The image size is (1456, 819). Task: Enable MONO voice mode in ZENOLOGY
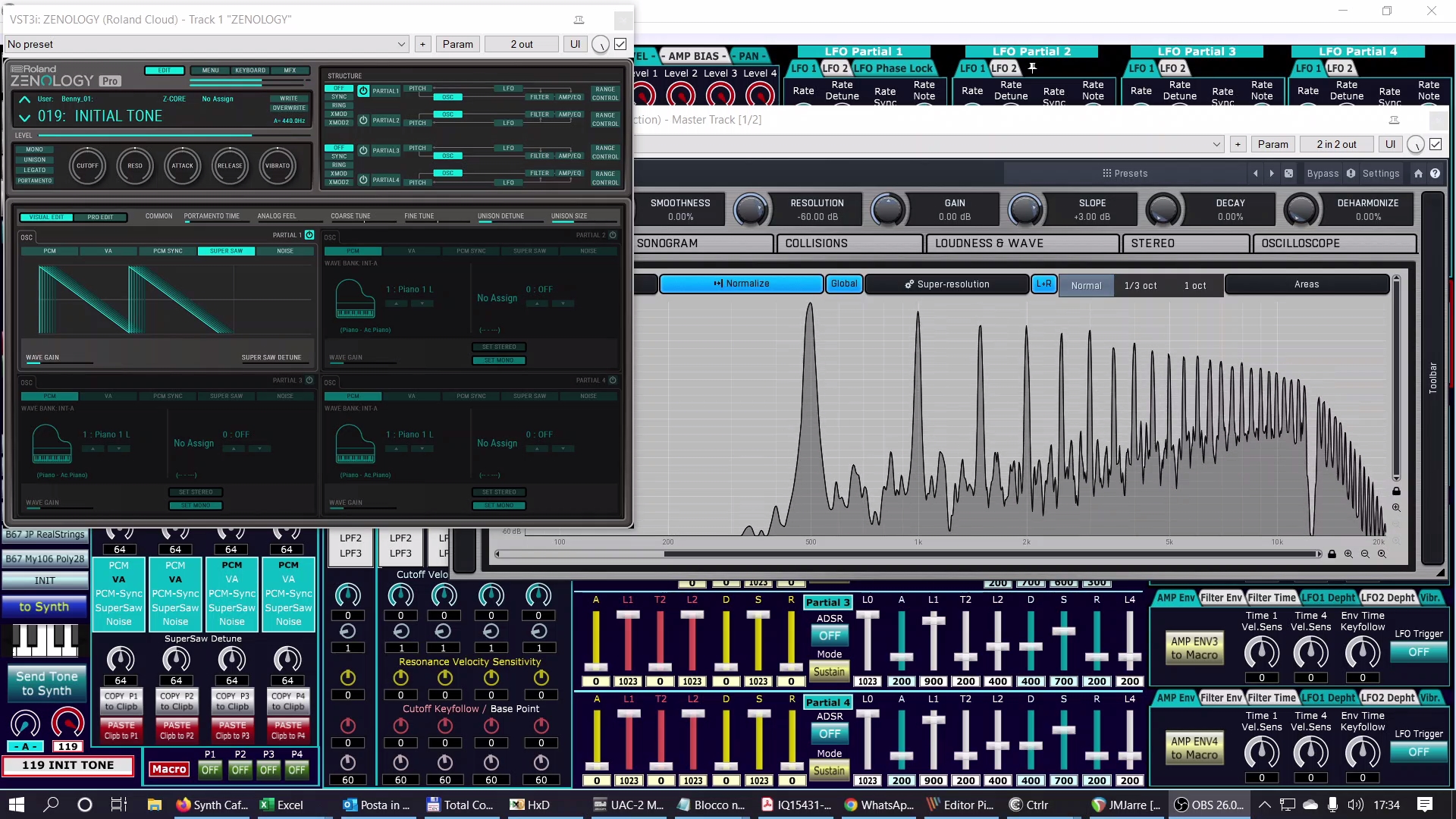click(34, 149)
